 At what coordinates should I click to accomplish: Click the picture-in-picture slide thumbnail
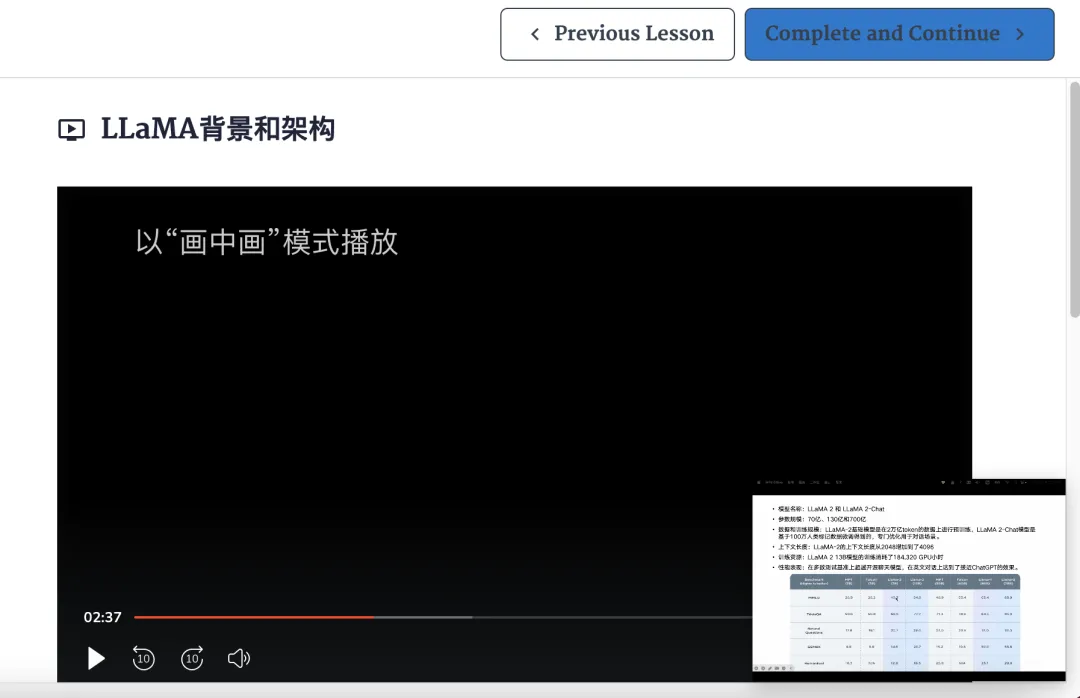pyautogui.click(x=908, y=580)
